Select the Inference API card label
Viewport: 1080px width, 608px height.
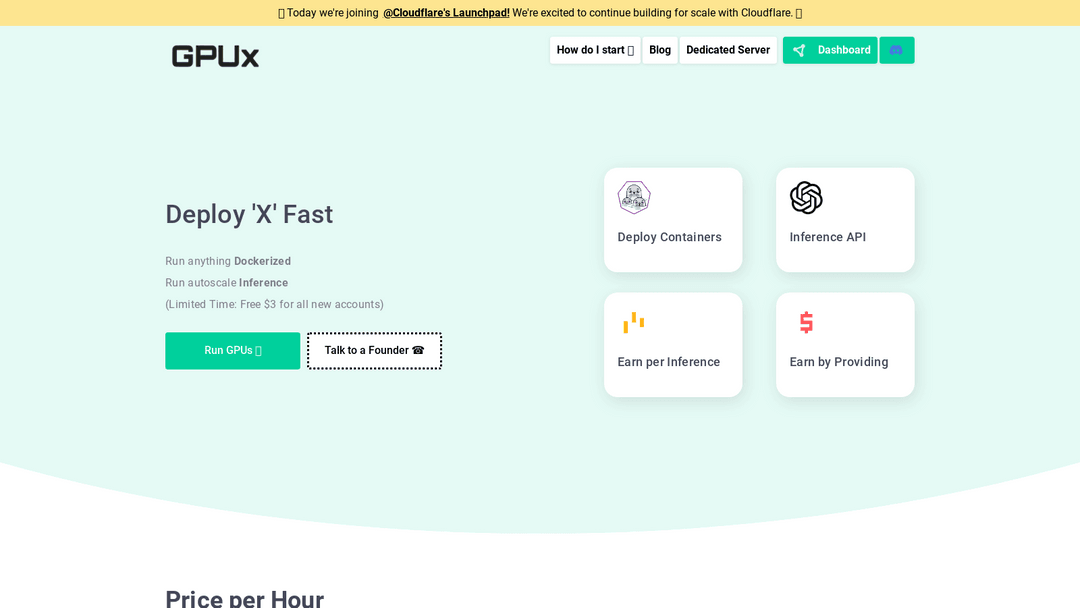tap(827, 237)
